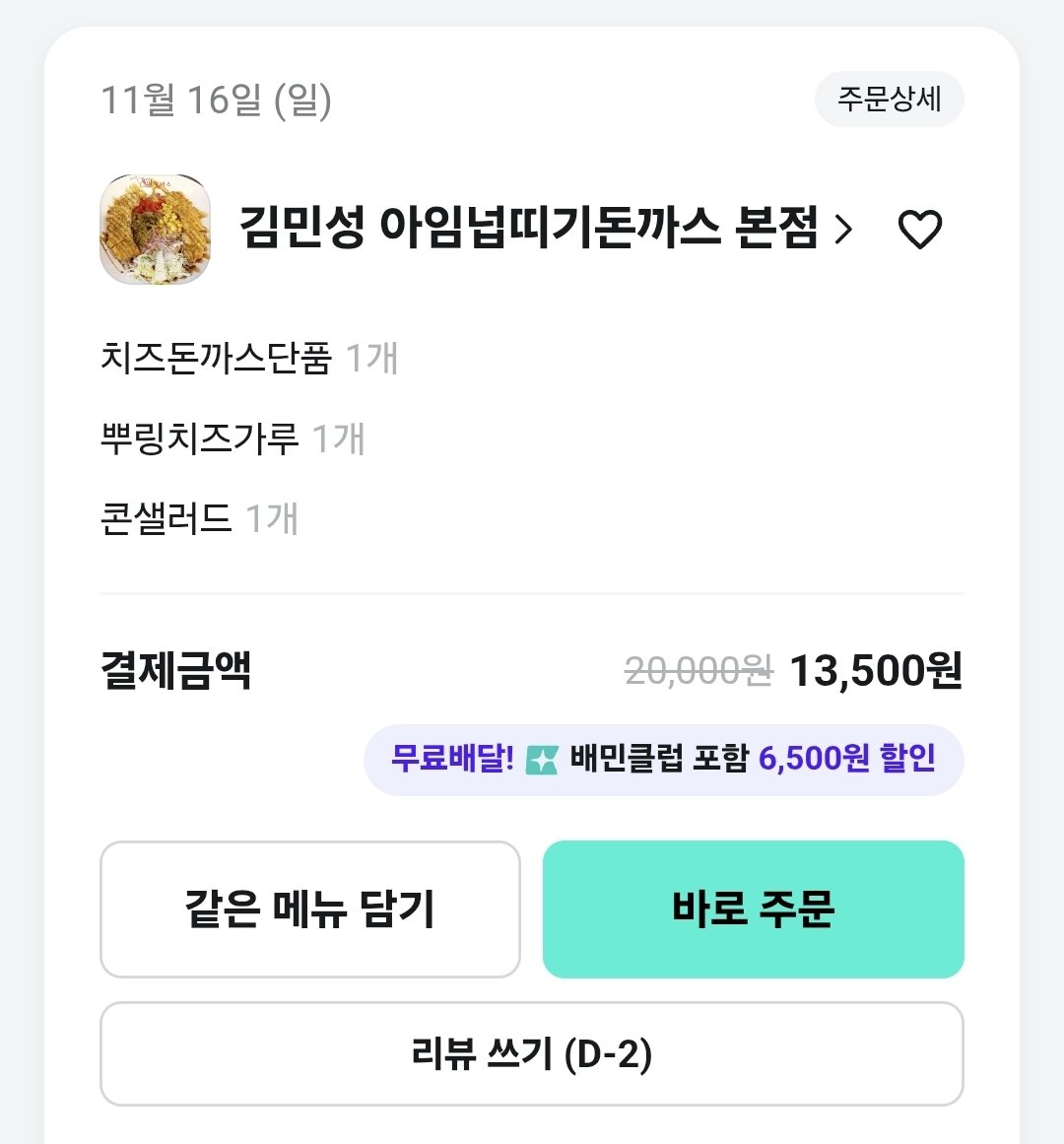Click the order date 11월 16일 (일)
The width and height of the screenshot is (1064, 1144).
click(217, 100)
